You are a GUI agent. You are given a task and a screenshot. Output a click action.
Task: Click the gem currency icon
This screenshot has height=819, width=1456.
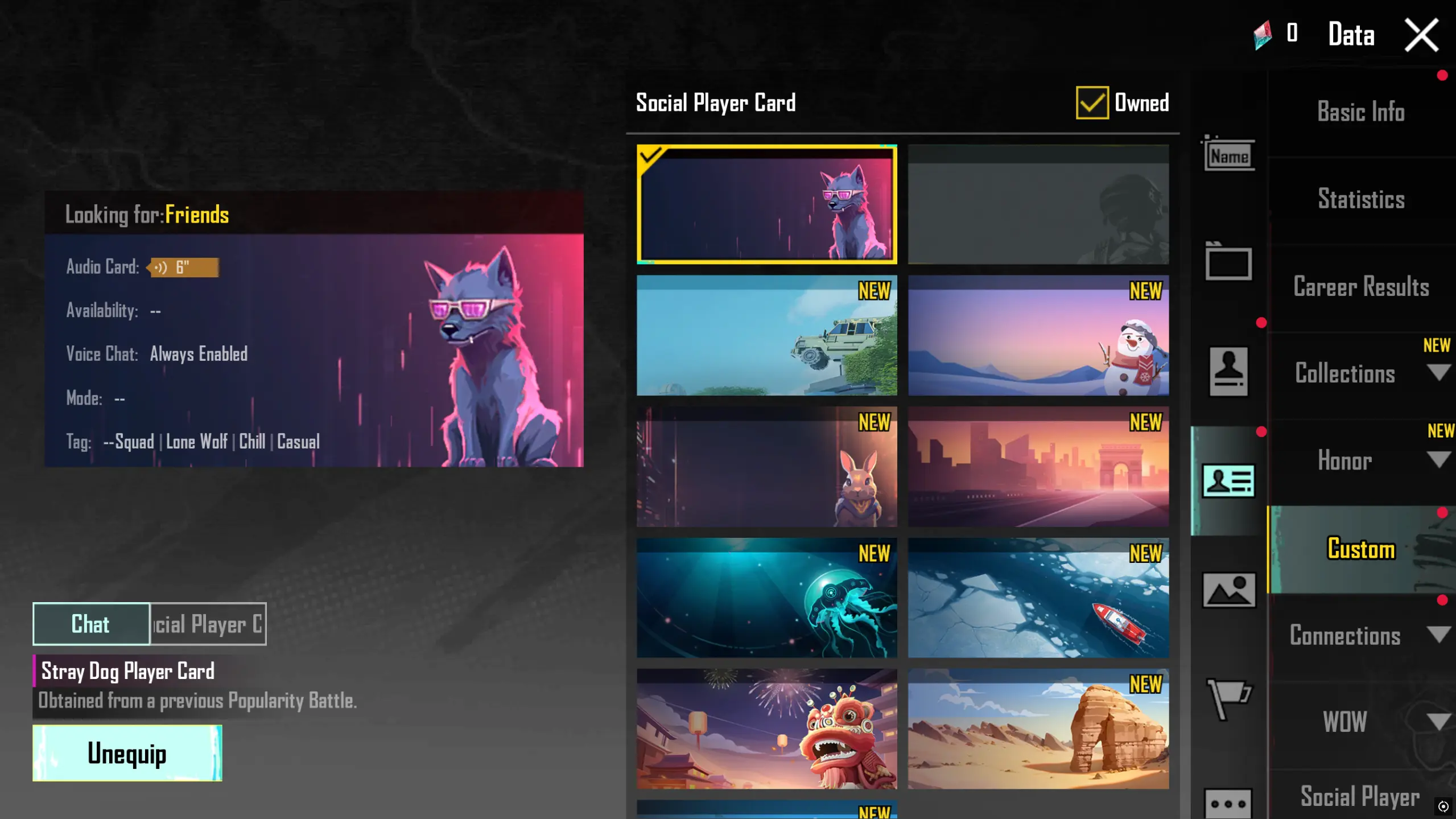[1263, 34]
